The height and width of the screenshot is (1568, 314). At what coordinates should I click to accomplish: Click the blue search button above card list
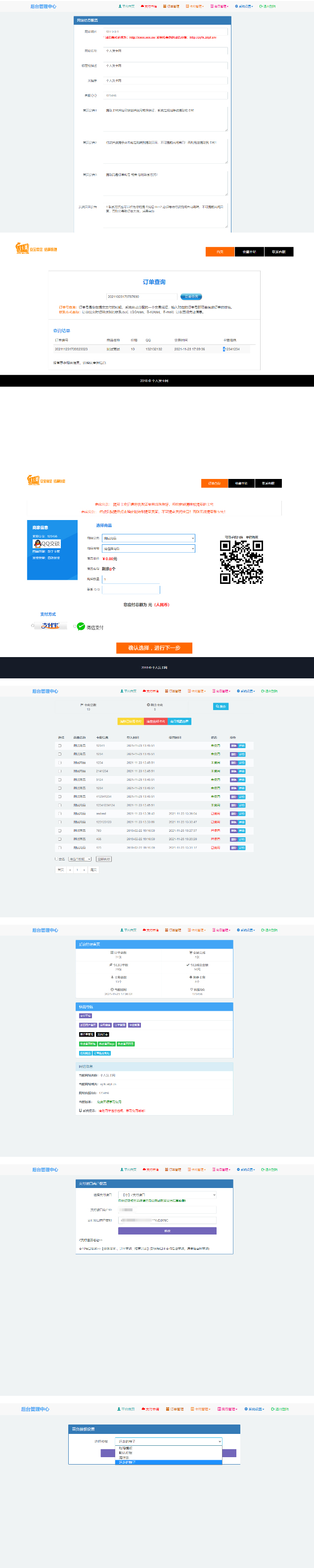(x=220, y=706)
